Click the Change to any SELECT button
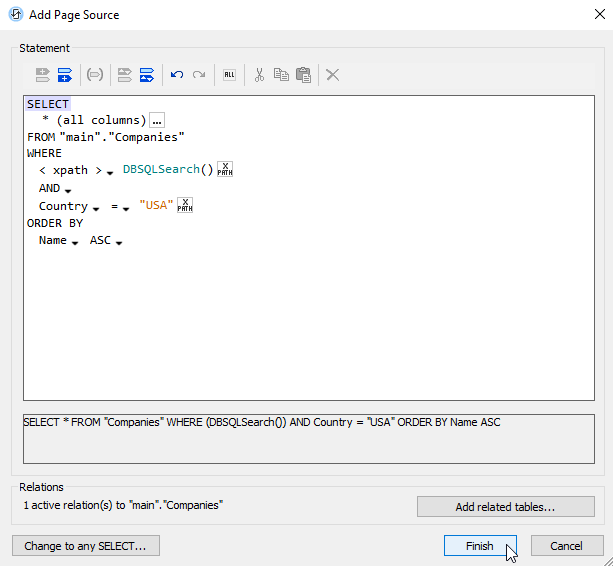The image size is (613, 566). 86,546
